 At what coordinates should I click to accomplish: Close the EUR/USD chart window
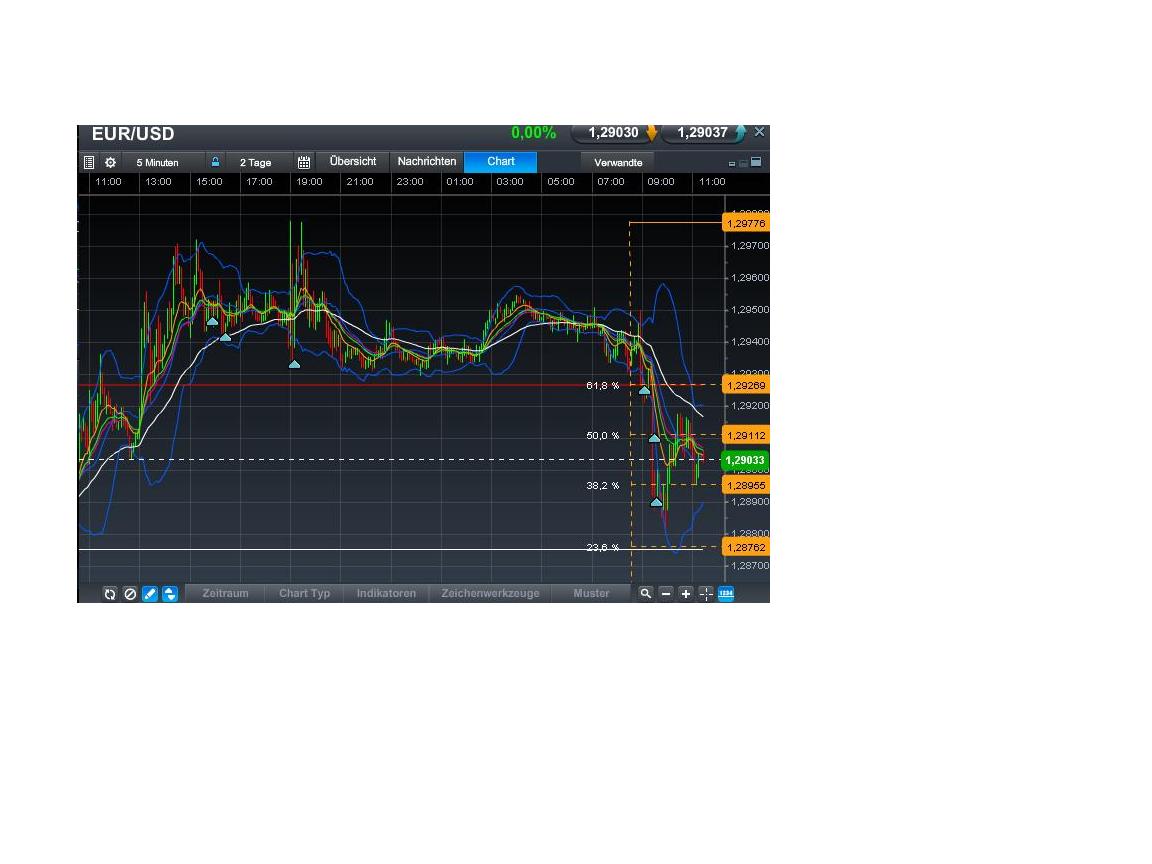(760, 132)
